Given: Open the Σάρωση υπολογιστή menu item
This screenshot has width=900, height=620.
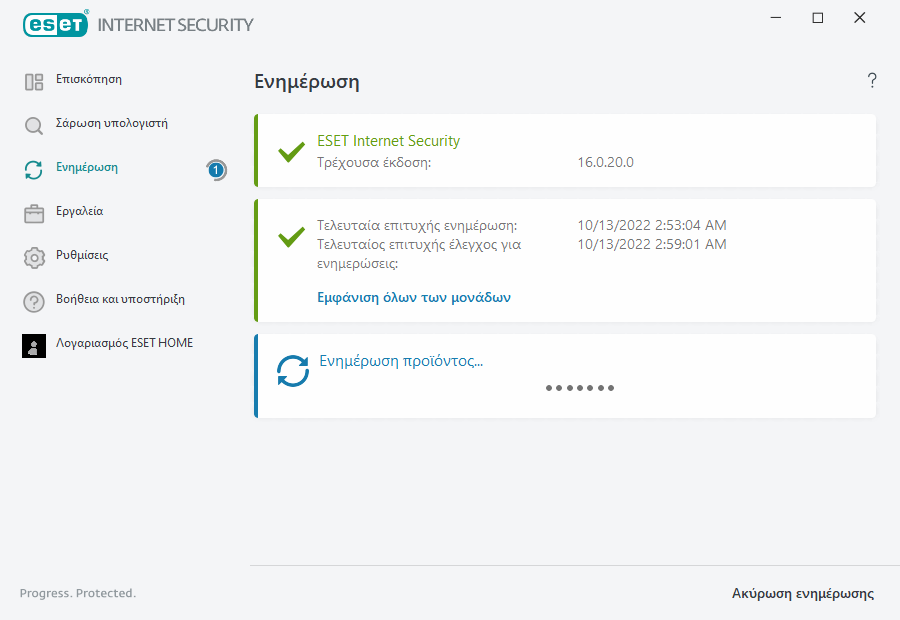Looking at the screenshot, I should click(112, 124).
